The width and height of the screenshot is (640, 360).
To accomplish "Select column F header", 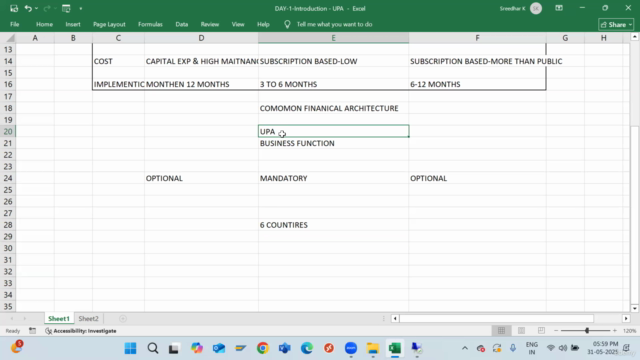I will pyautogui.click(x=477, y=38).
